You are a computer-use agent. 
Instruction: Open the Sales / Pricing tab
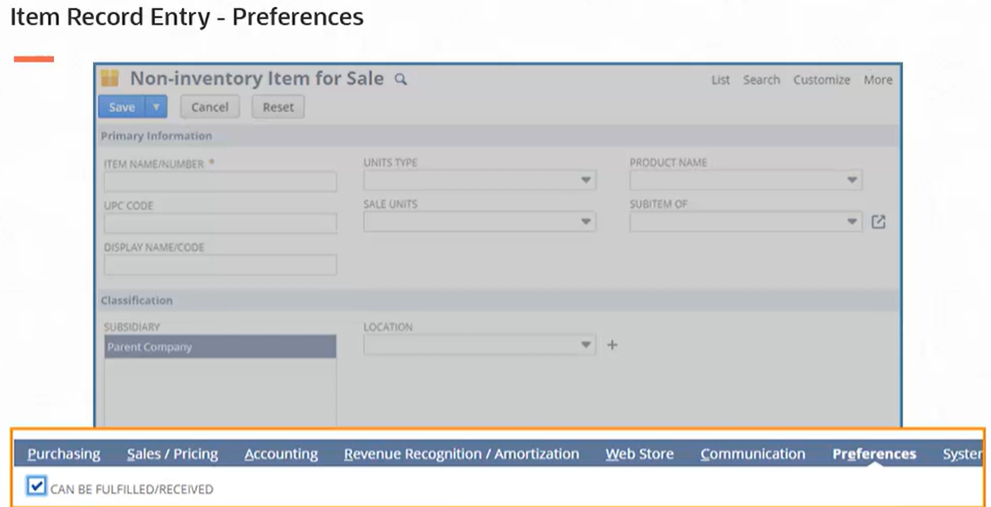(172, 454)
